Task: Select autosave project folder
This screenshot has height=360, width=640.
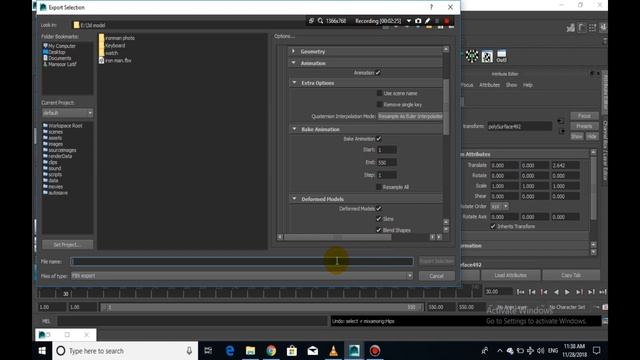Action: pos(56,193)
